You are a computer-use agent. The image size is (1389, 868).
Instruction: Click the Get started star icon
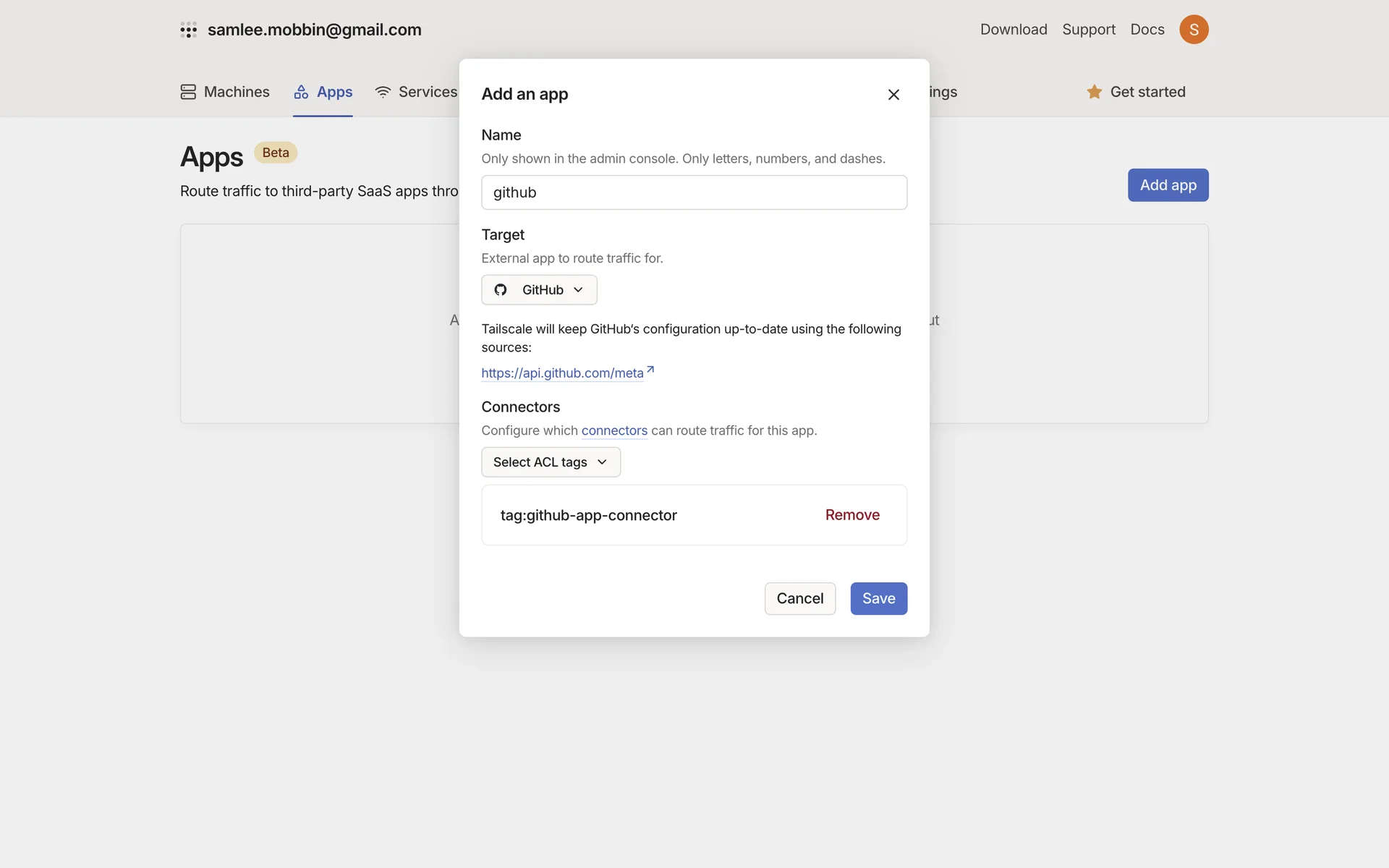[1094, 92]
